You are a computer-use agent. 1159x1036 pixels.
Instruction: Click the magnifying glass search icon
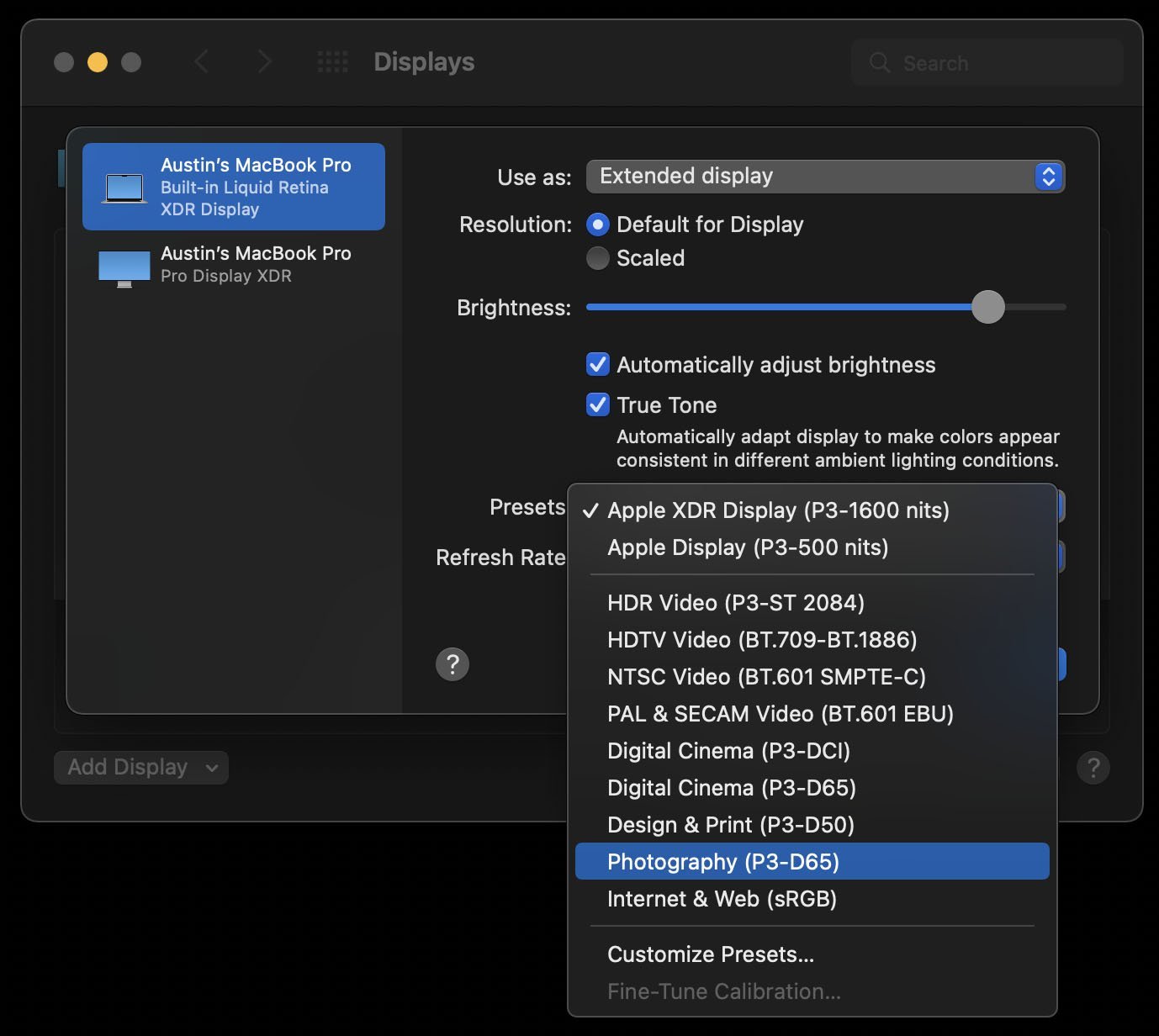tap(880, 63)
